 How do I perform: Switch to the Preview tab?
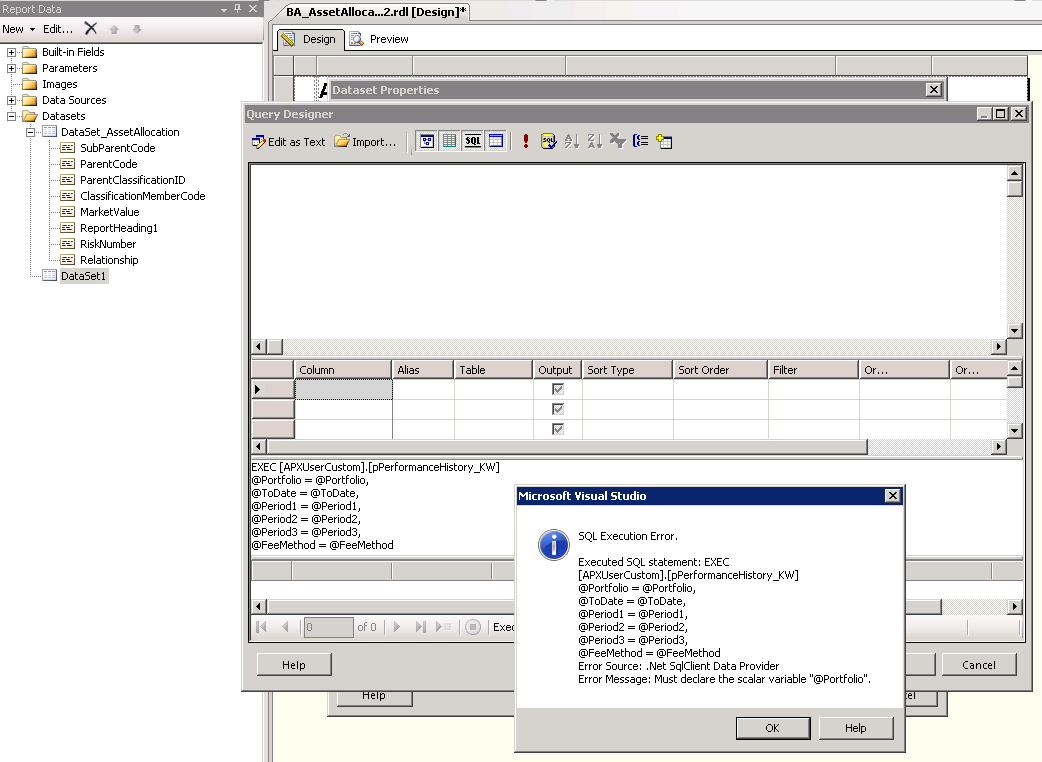pyautogui.click(x=379, y=39)
